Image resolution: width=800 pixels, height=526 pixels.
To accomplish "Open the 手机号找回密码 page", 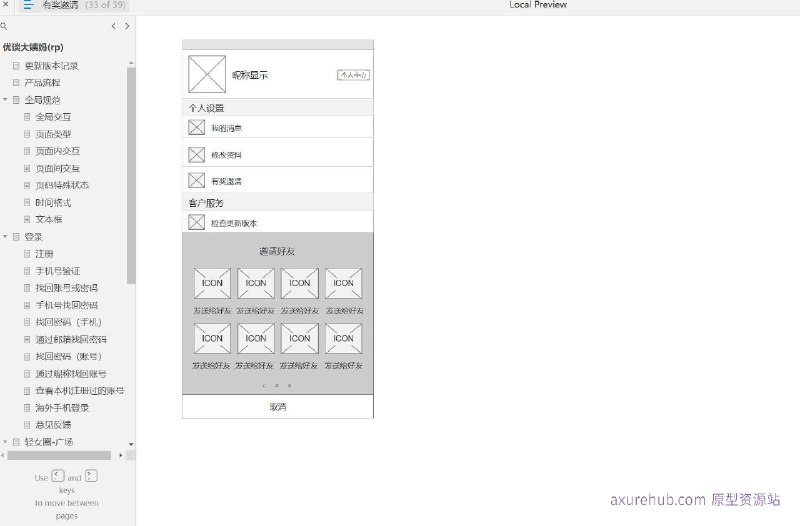I will click(x=66, y=305).
